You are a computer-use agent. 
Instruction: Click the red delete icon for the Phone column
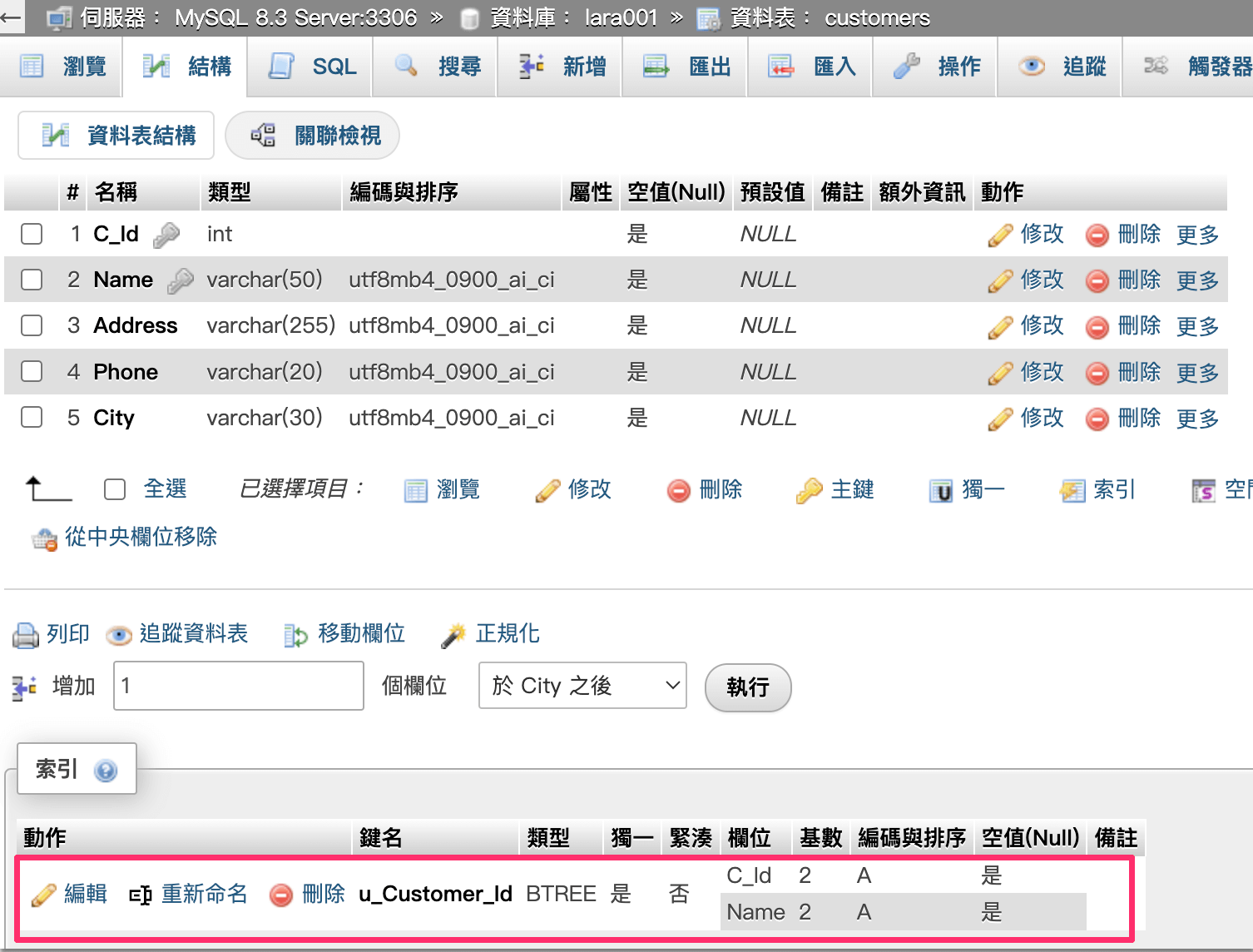(x=1097, y=374)
